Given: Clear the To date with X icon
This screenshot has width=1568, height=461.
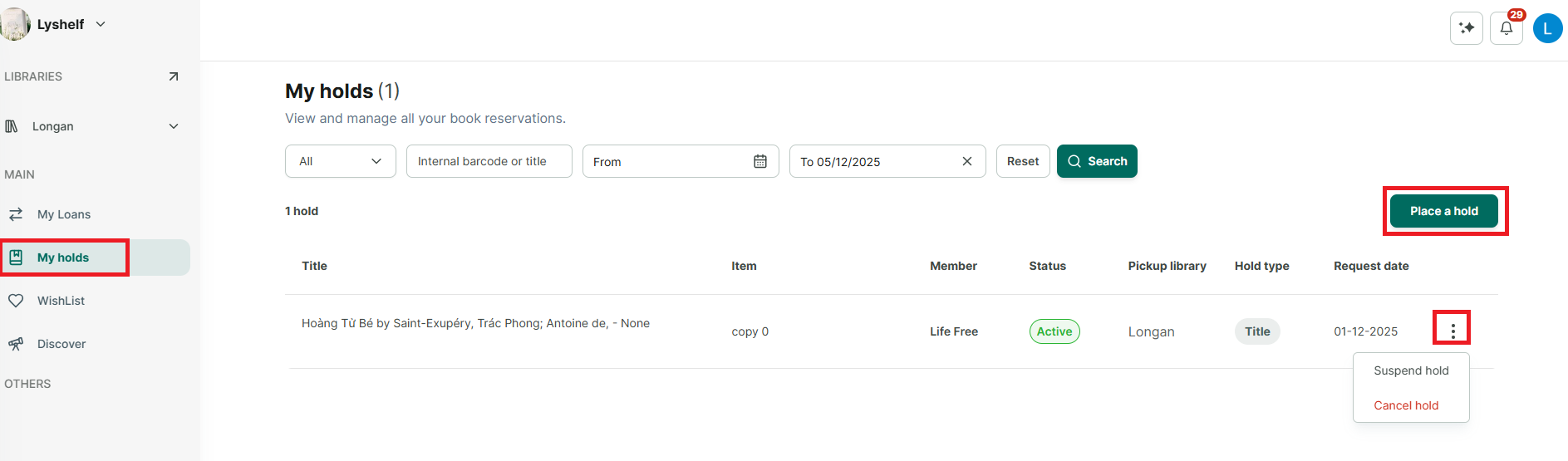Looking at the screenshot, I should click(x=967, y=161).
